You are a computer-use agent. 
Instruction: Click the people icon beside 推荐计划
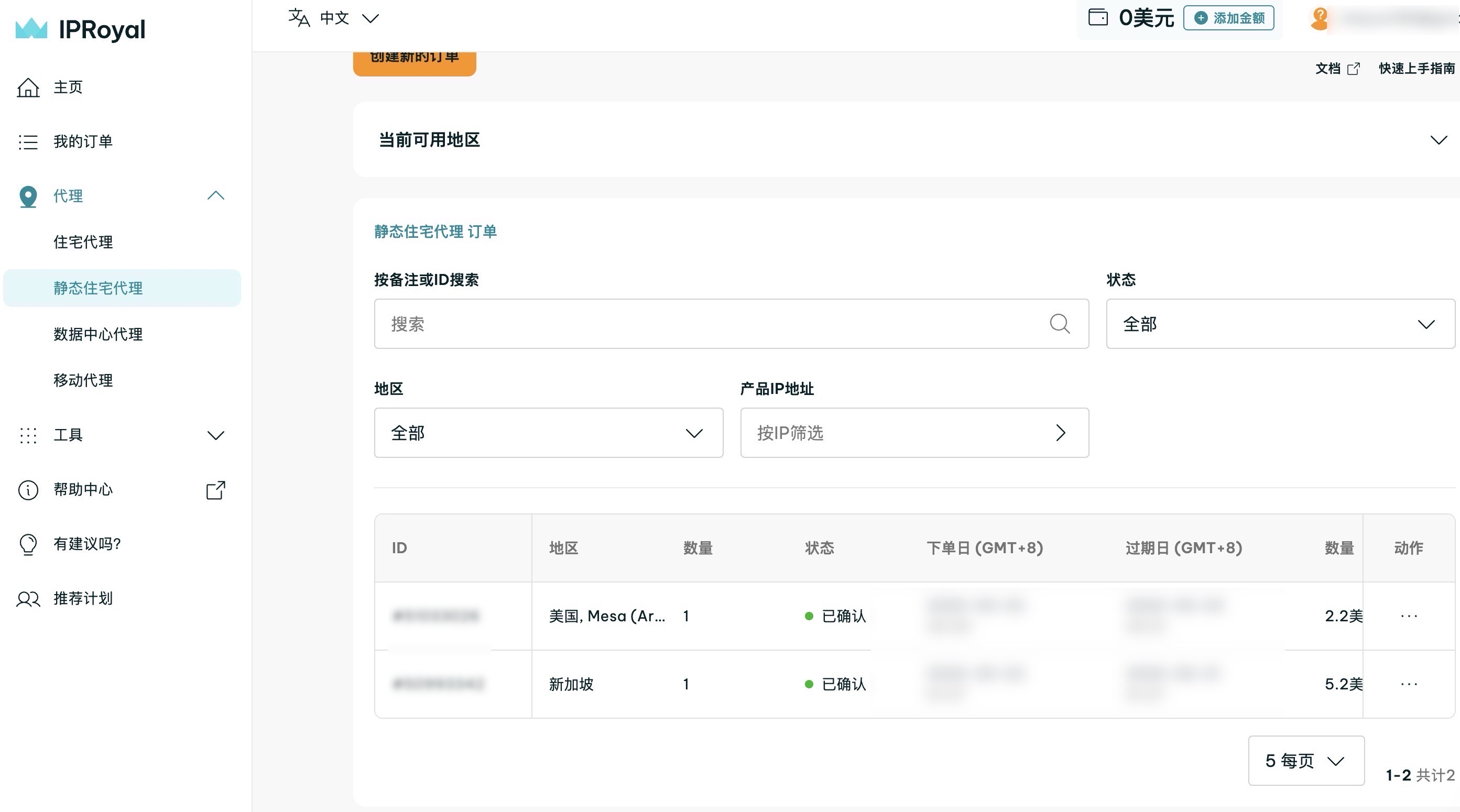pos(28,599)
